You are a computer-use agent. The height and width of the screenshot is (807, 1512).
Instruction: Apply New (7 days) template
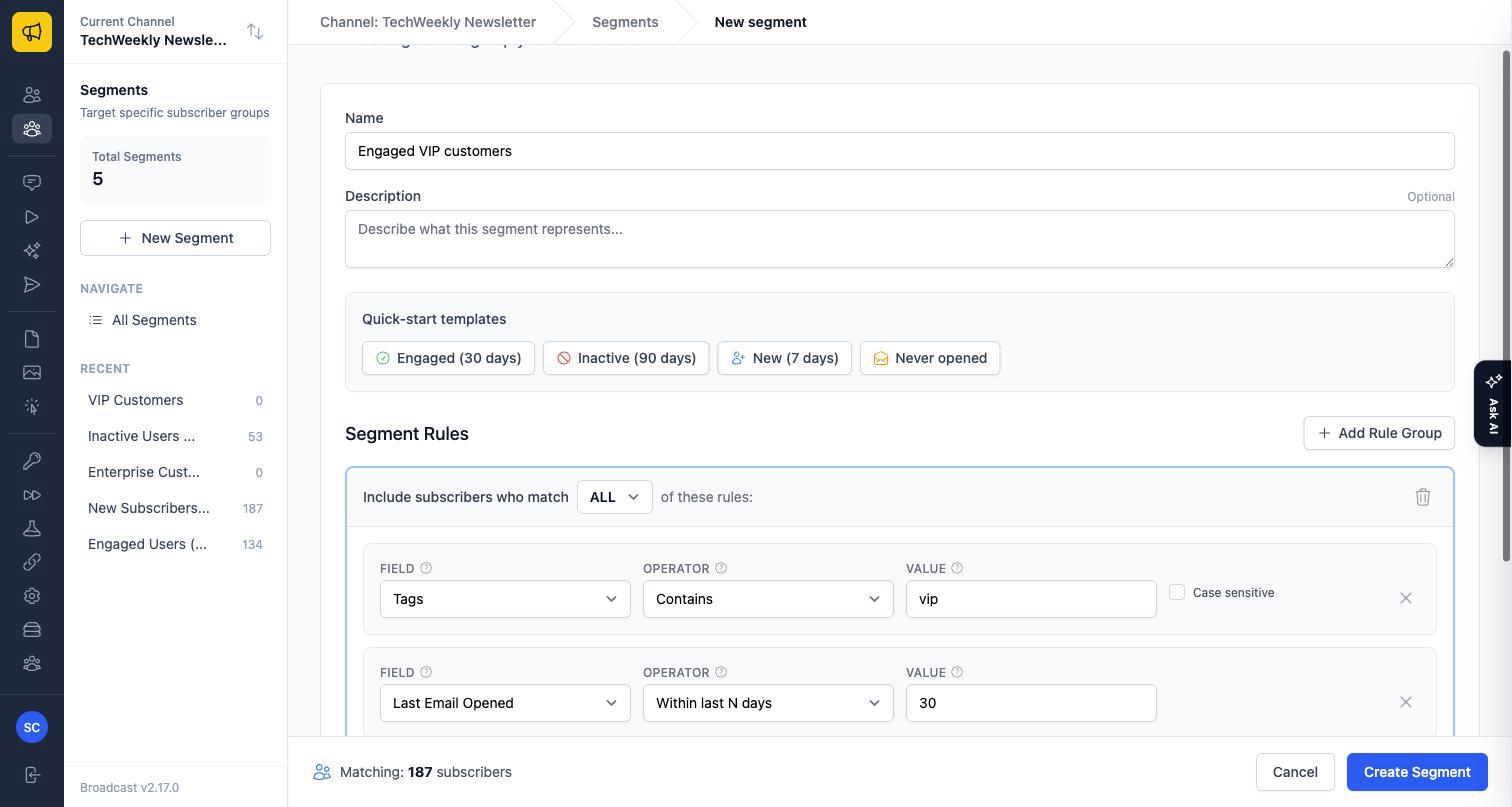coord(784,358)
